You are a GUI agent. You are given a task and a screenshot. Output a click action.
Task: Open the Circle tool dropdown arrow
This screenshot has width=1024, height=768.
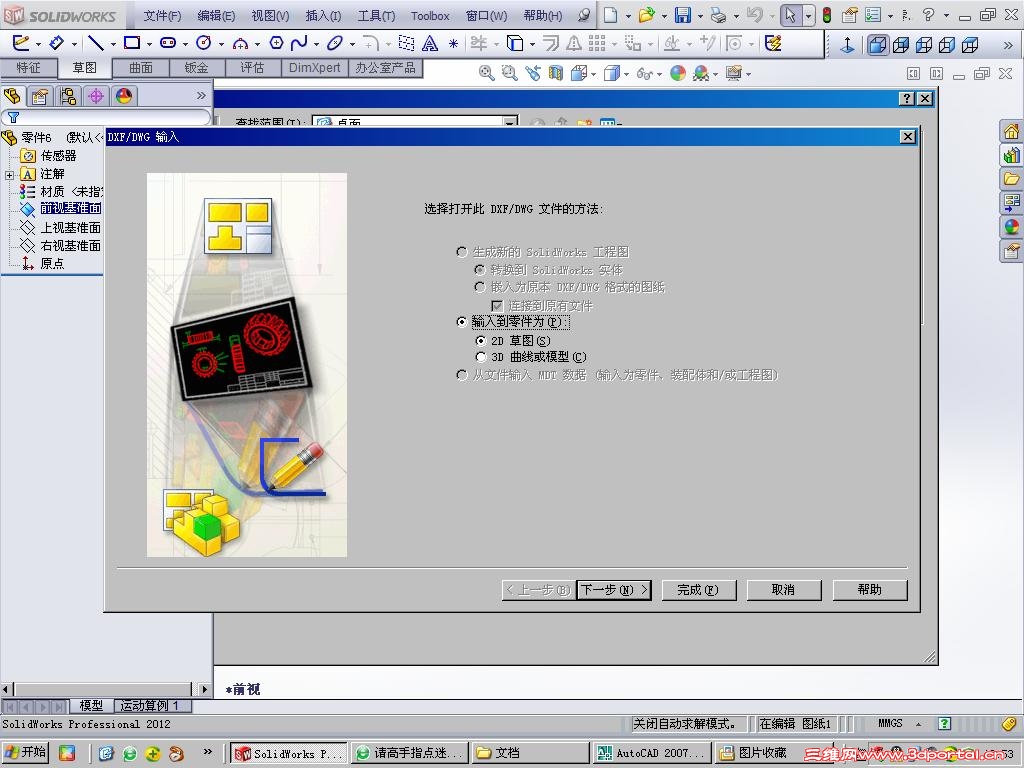(221, 44)
